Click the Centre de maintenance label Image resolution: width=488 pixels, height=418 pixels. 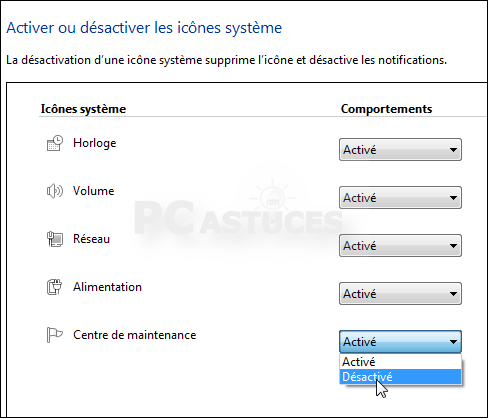(x=135, y=335)
